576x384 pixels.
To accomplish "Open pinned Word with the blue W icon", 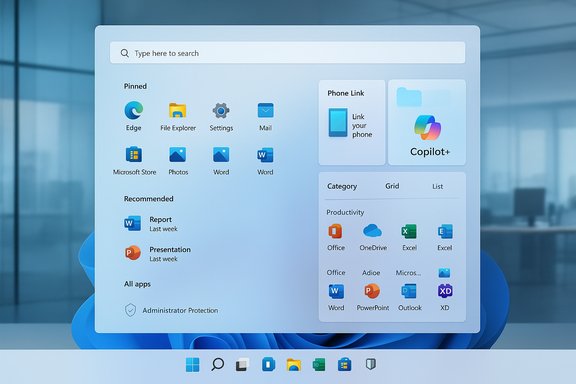I will click(265, 155).
